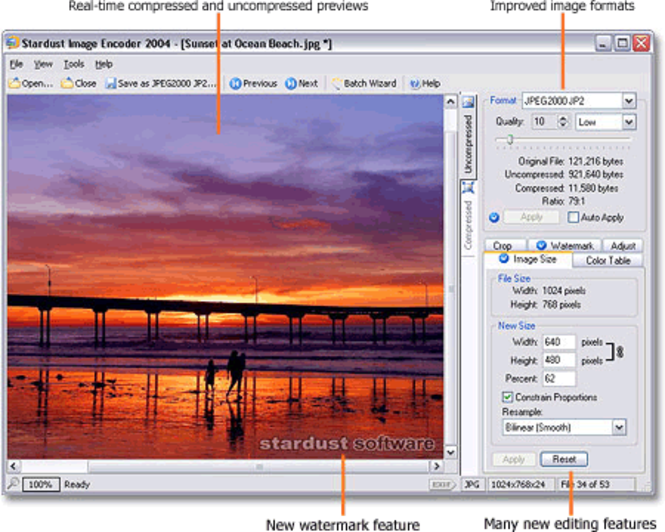665x532 pixels.
Task: Switch to the Crop tab
Action: 503,246
